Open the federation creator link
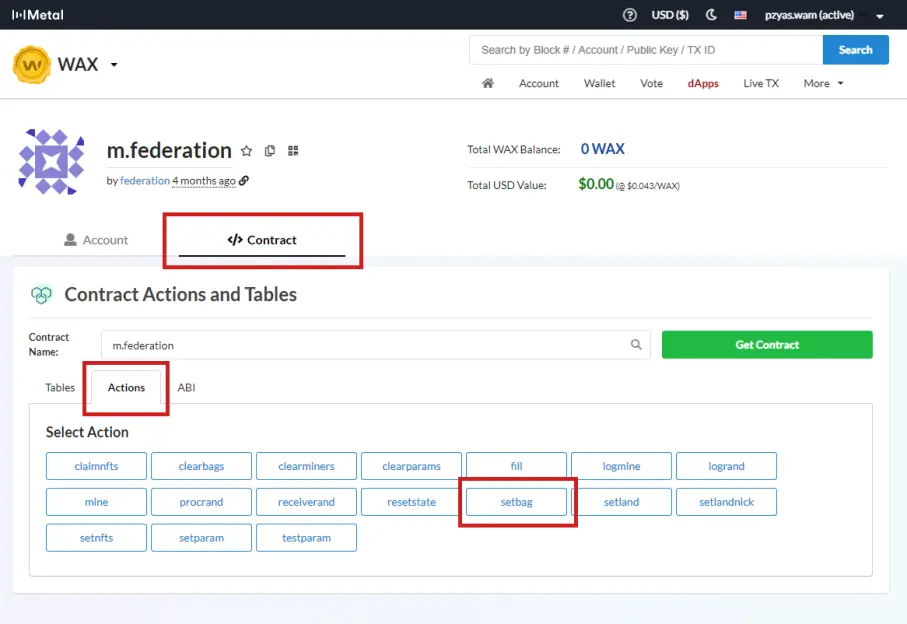 [145, 180]
